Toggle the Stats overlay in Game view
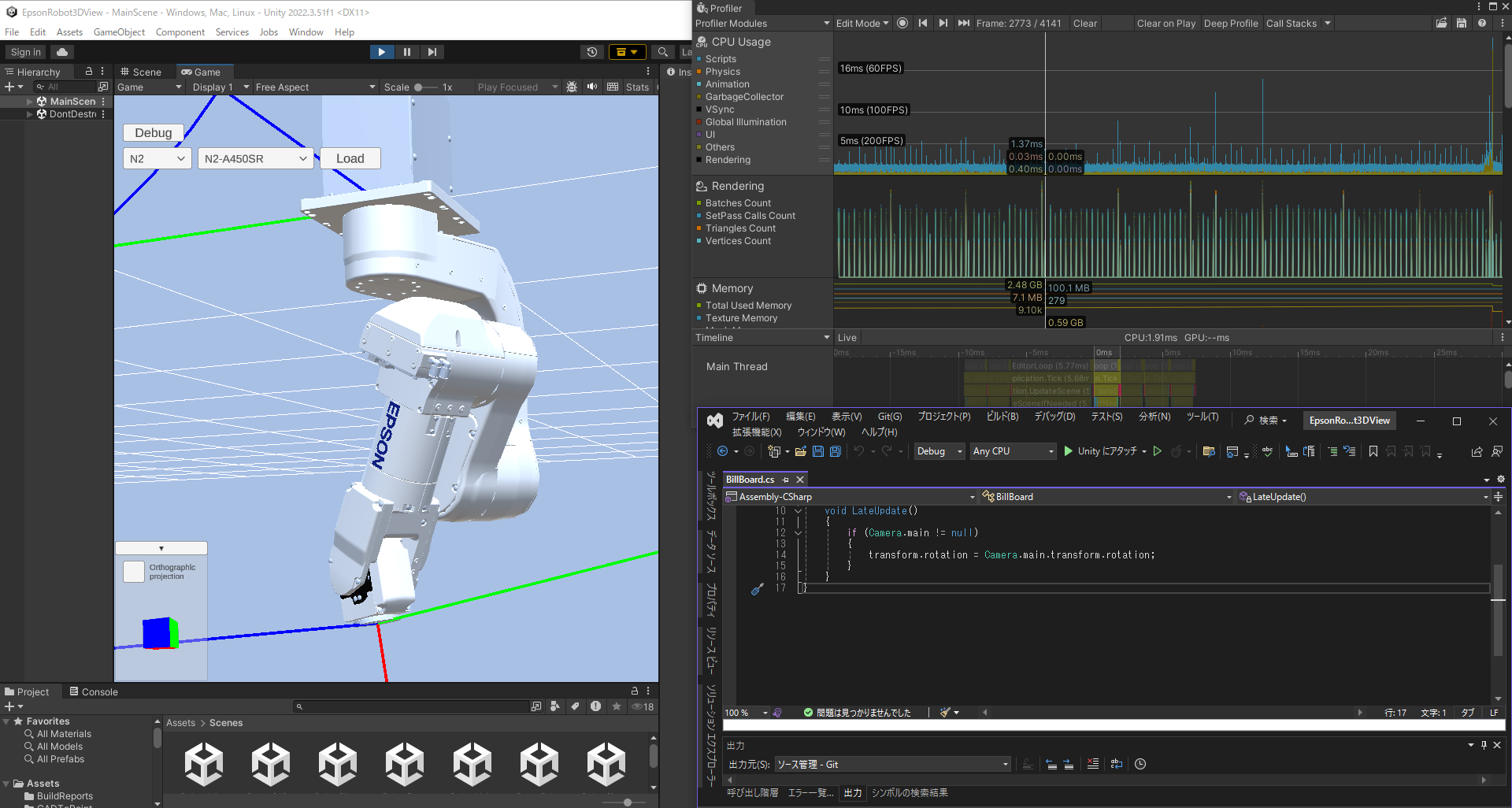This screenshot has width=1512, height=808. pos(636,87)
